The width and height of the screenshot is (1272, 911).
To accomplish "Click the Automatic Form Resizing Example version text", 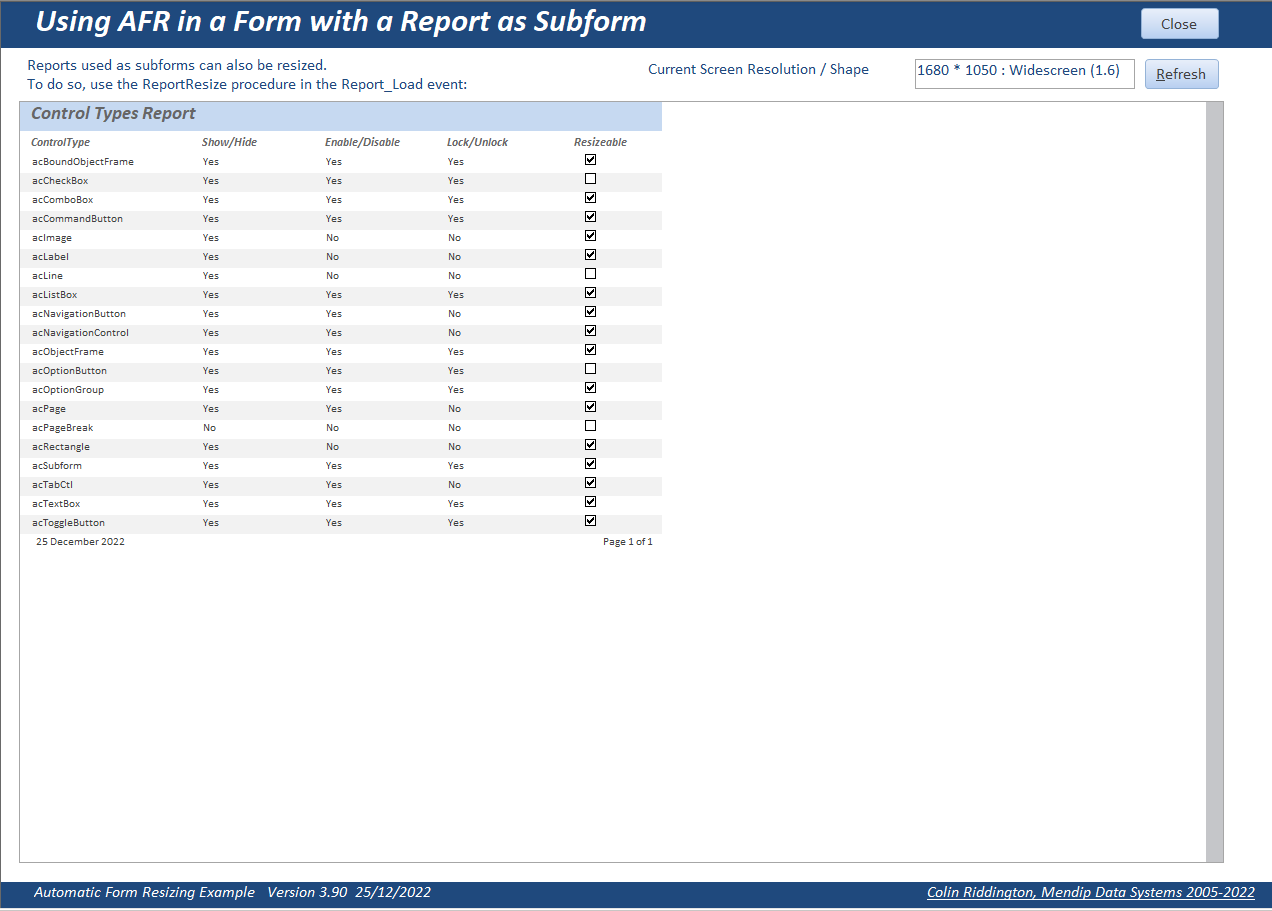I will pyautogui.click(x=232, y=892).
